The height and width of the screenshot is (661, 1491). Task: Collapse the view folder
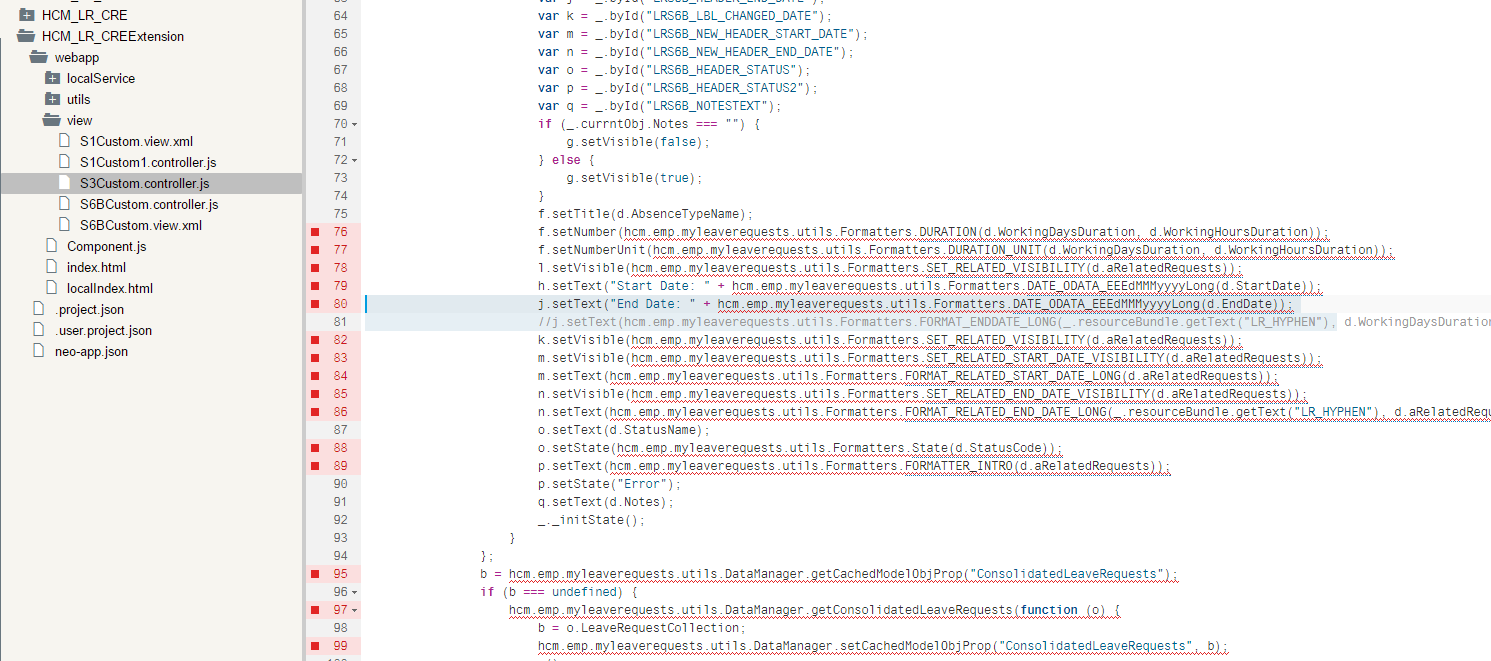[x=52, y=120]
